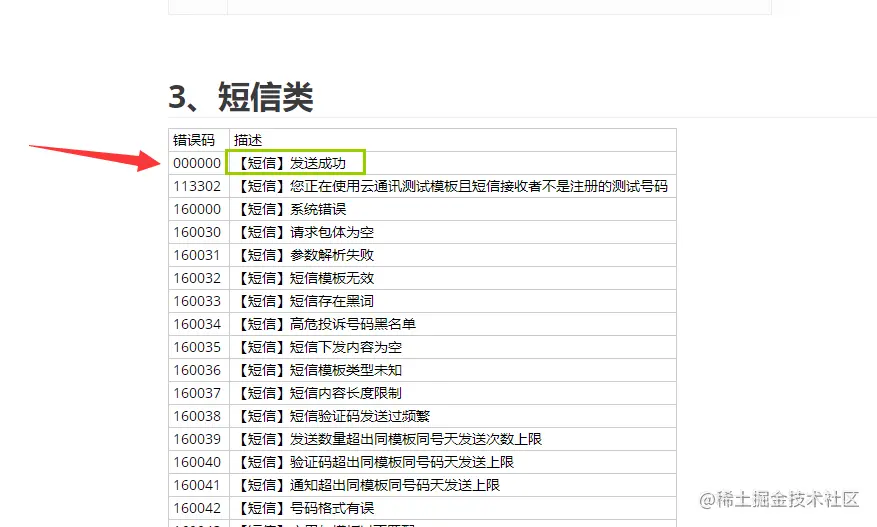Screen dimensions: 877x527
Task: Click '【短信】系统错误' description
Action: pyautogui.click(x=290, y=209)
